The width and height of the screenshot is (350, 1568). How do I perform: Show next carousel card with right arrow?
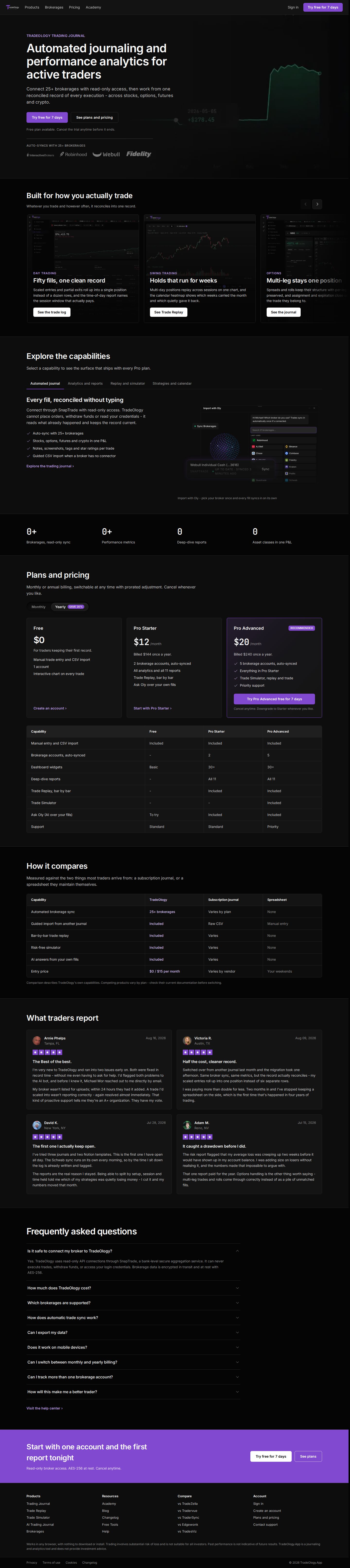317,204
